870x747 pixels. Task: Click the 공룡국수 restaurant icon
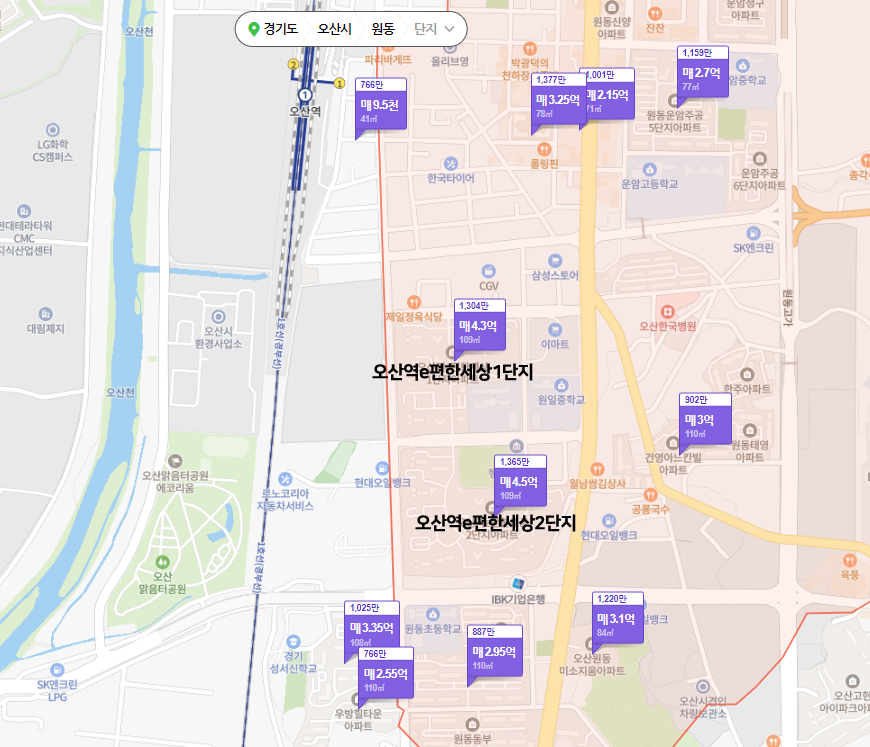(x=650, y=494)
